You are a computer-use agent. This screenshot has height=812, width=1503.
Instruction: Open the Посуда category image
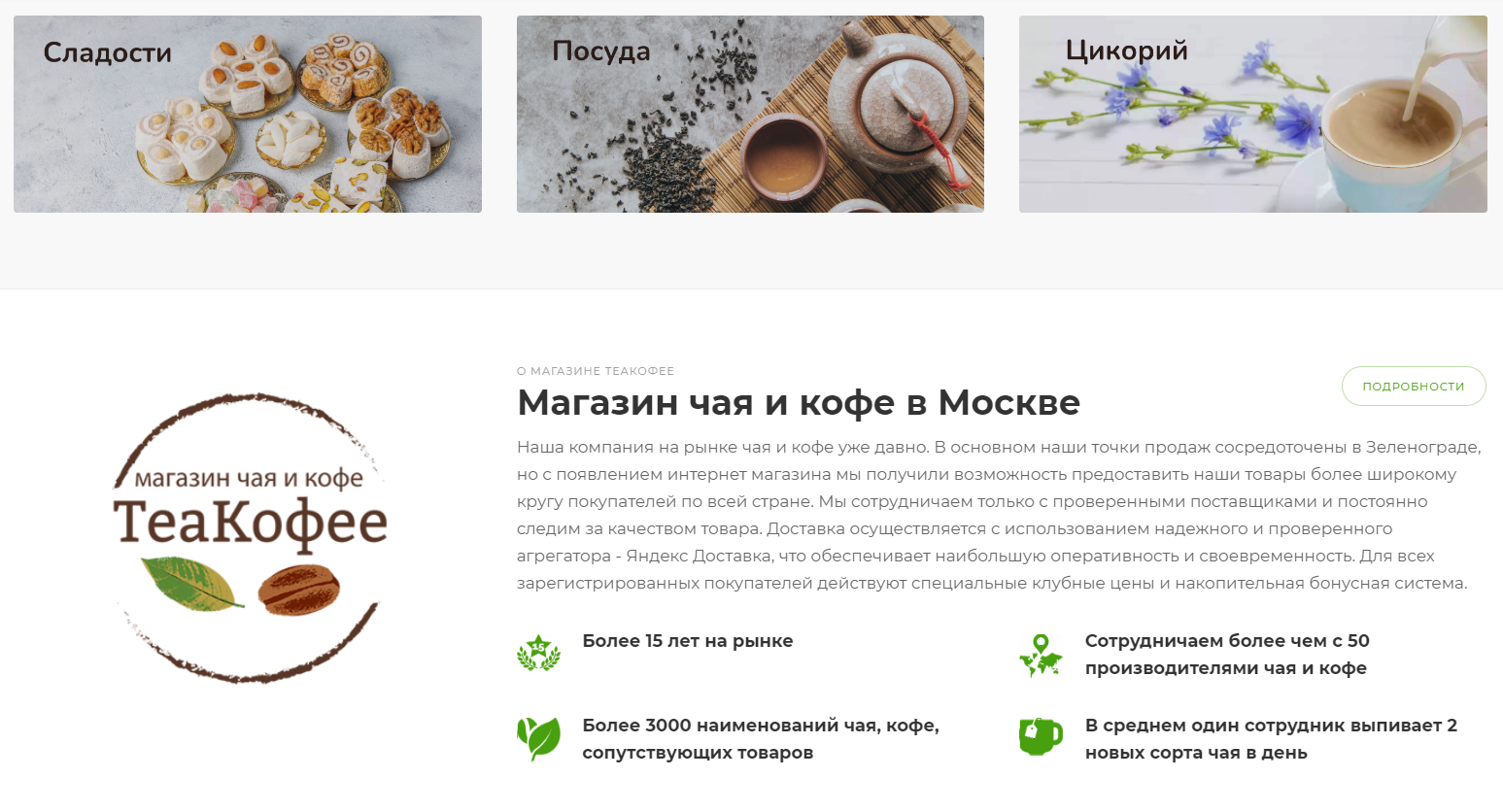pyautogui.click(x=750, y=114)
